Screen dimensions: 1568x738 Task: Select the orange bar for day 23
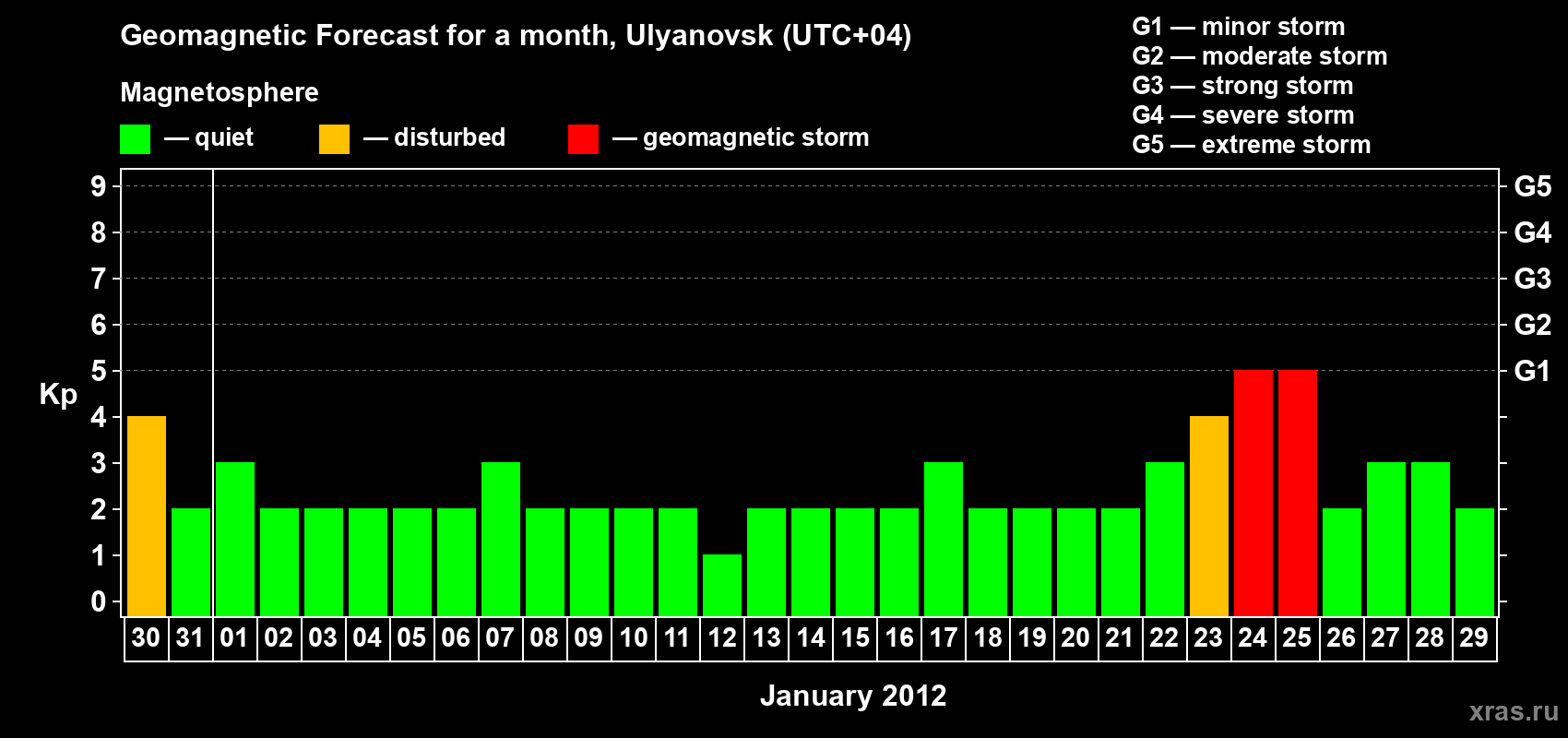pyautogui.click(x=1209, y=517)
